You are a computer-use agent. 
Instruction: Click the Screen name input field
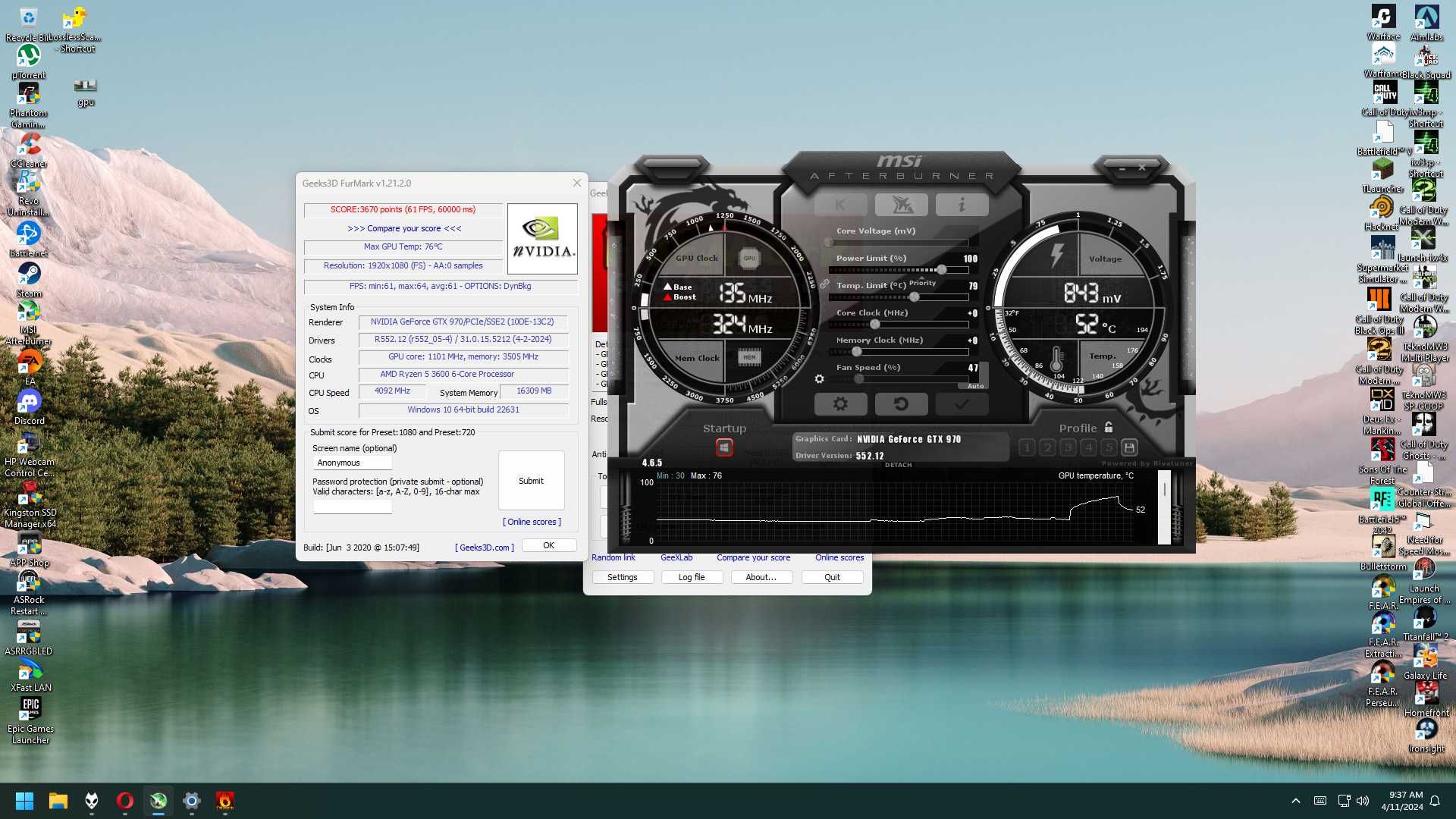tap(353, 463)
